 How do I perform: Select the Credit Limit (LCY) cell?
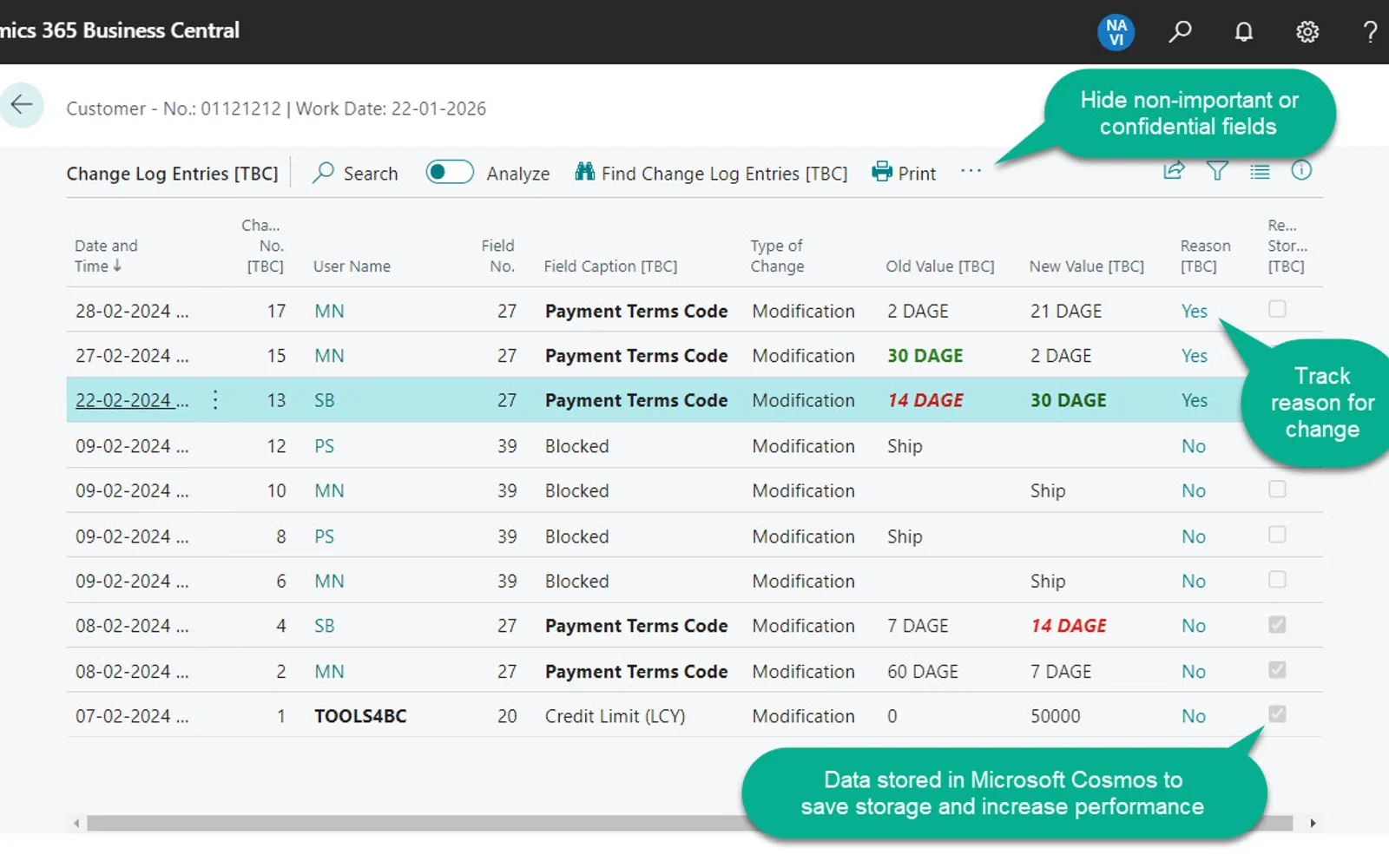click(x=615, y=716)
